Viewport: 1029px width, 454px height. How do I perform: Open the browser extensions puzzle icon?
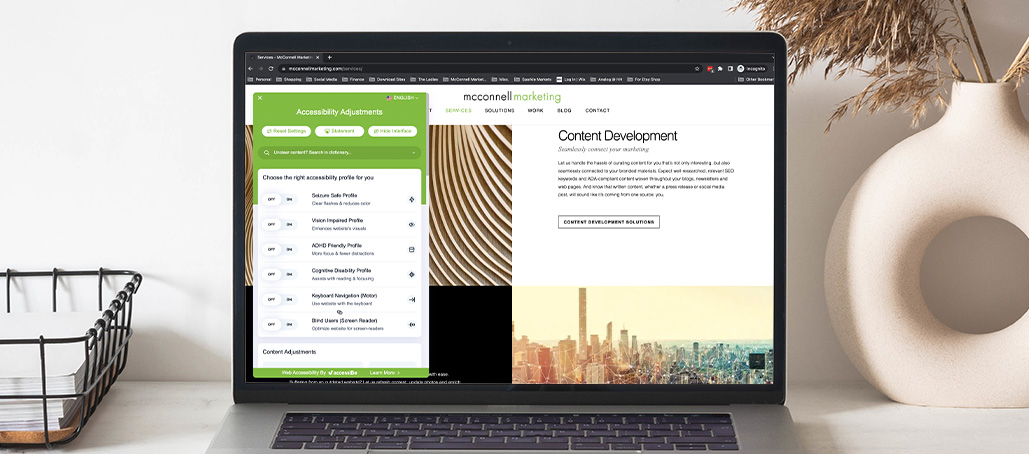point(720,68)
